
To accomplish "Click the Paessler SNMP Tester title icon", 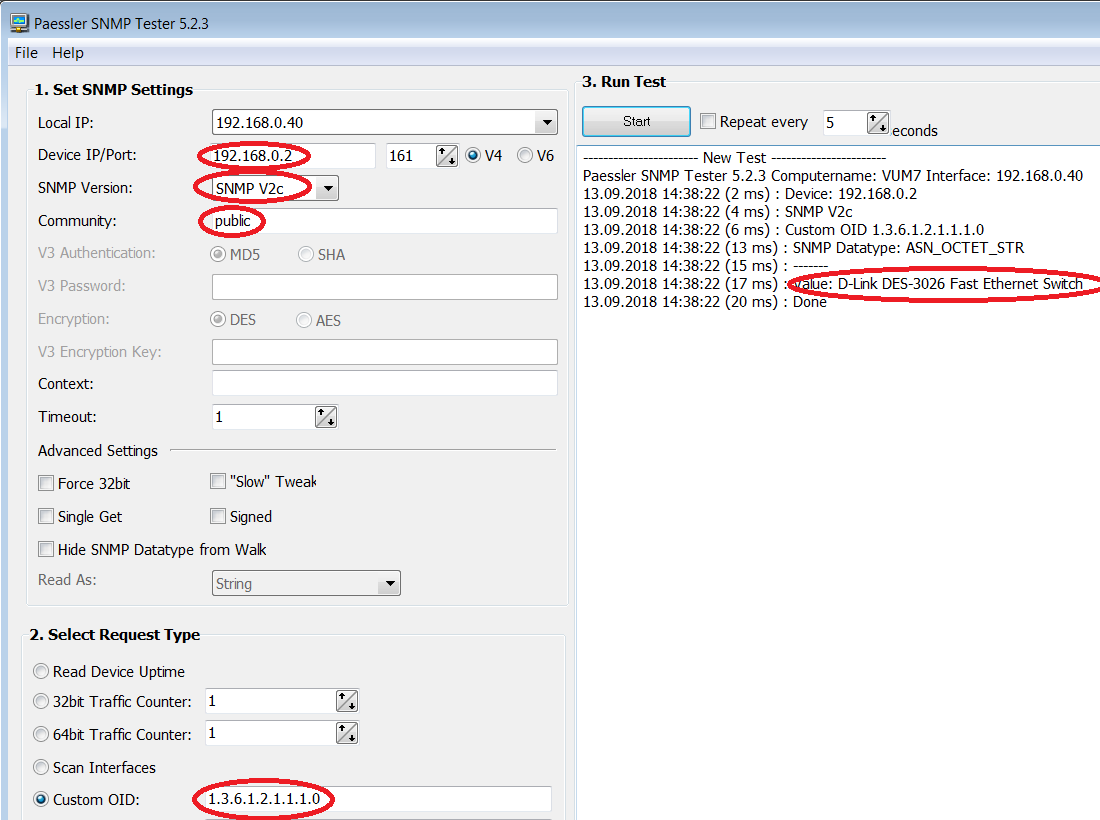I will [x=19, y=23].
